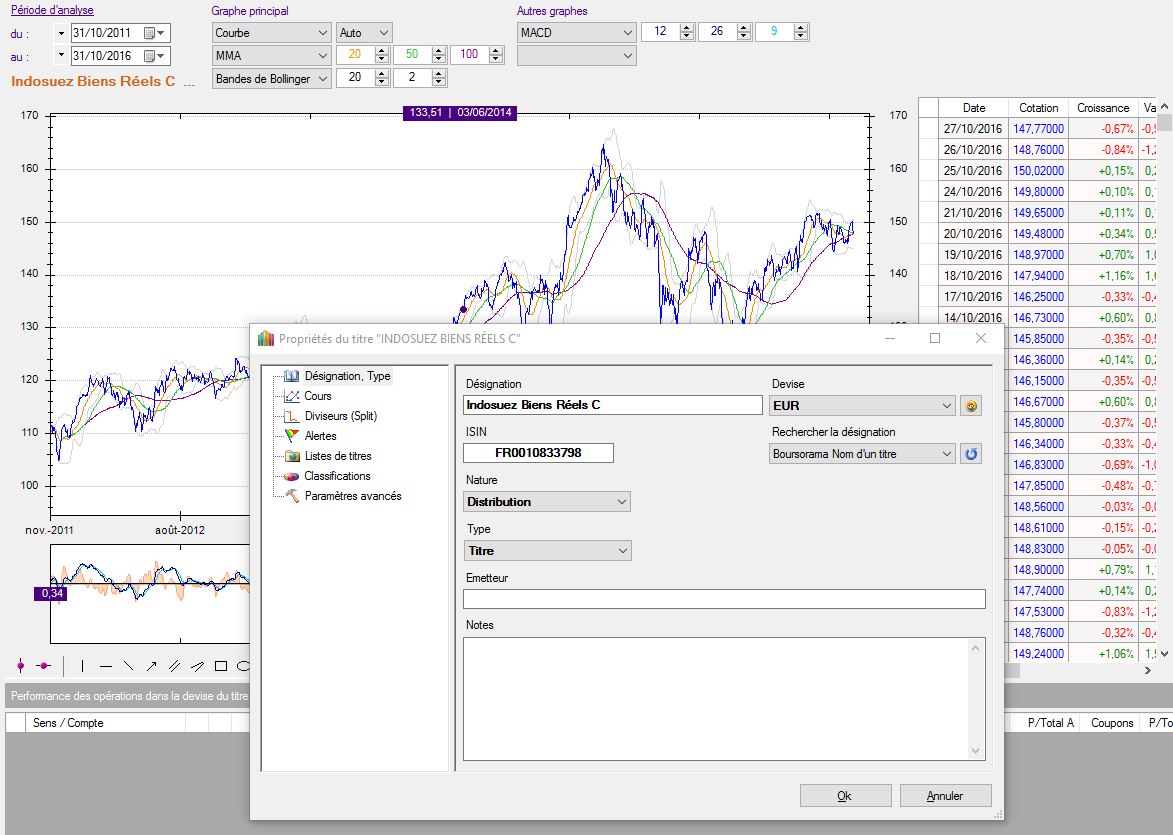Click the Ok button
This screenshot has height=835, width=1173.
point(845,796)
